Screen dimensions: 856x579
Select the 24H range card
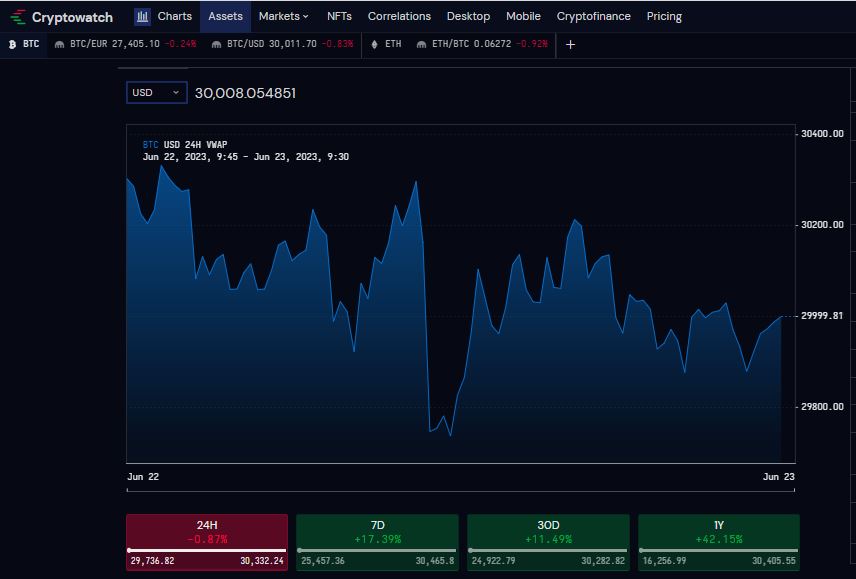coord(207,542)
